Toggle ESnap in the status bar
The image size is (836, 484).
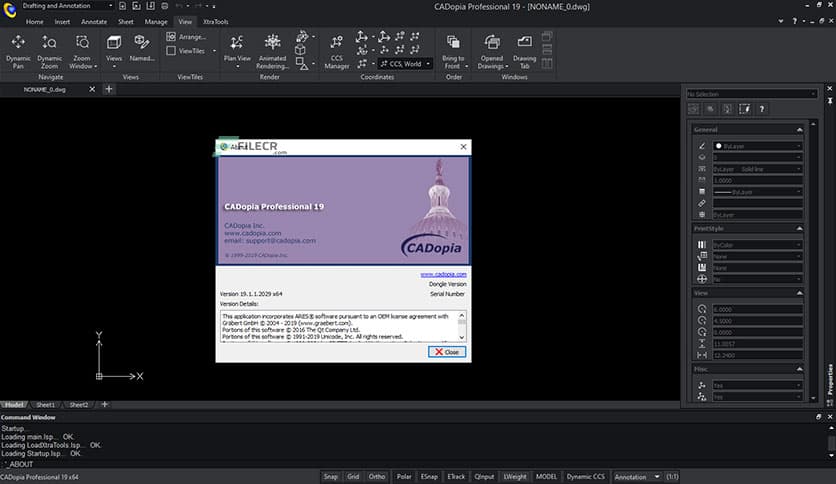[429, 477]
